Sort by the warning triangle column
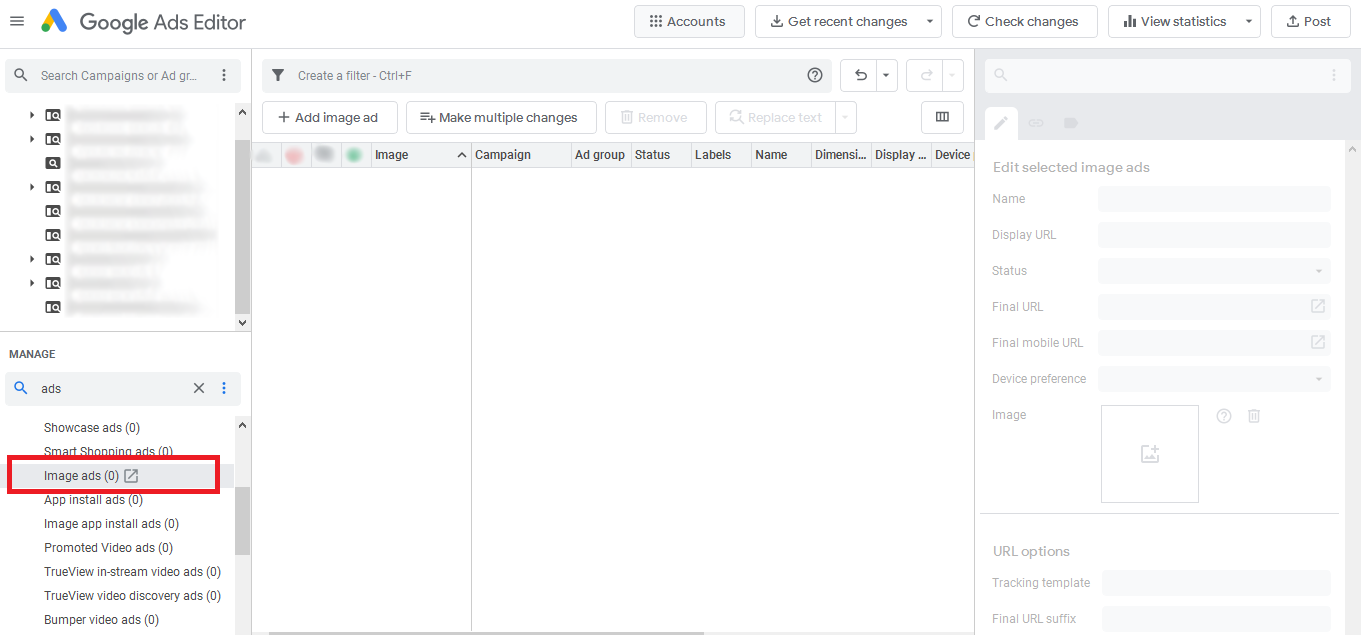This screenshot has width=1361, height=635. (x=264, y=155)
